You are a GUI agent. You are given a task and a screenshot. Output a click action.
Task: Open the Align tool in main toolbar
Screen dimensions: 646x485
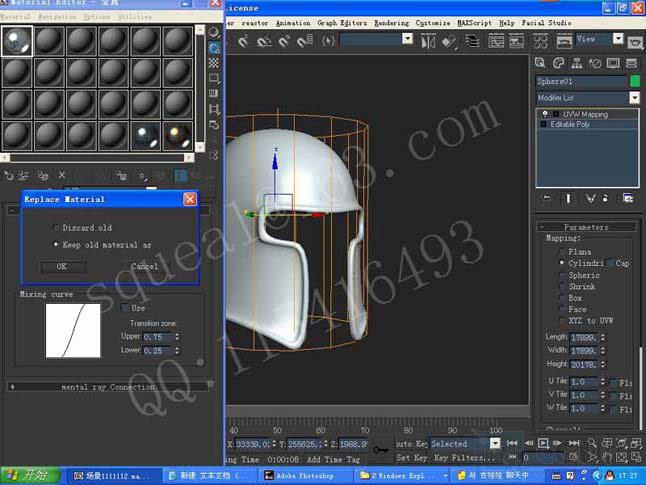pyautogui.click(x=449, y=41)
